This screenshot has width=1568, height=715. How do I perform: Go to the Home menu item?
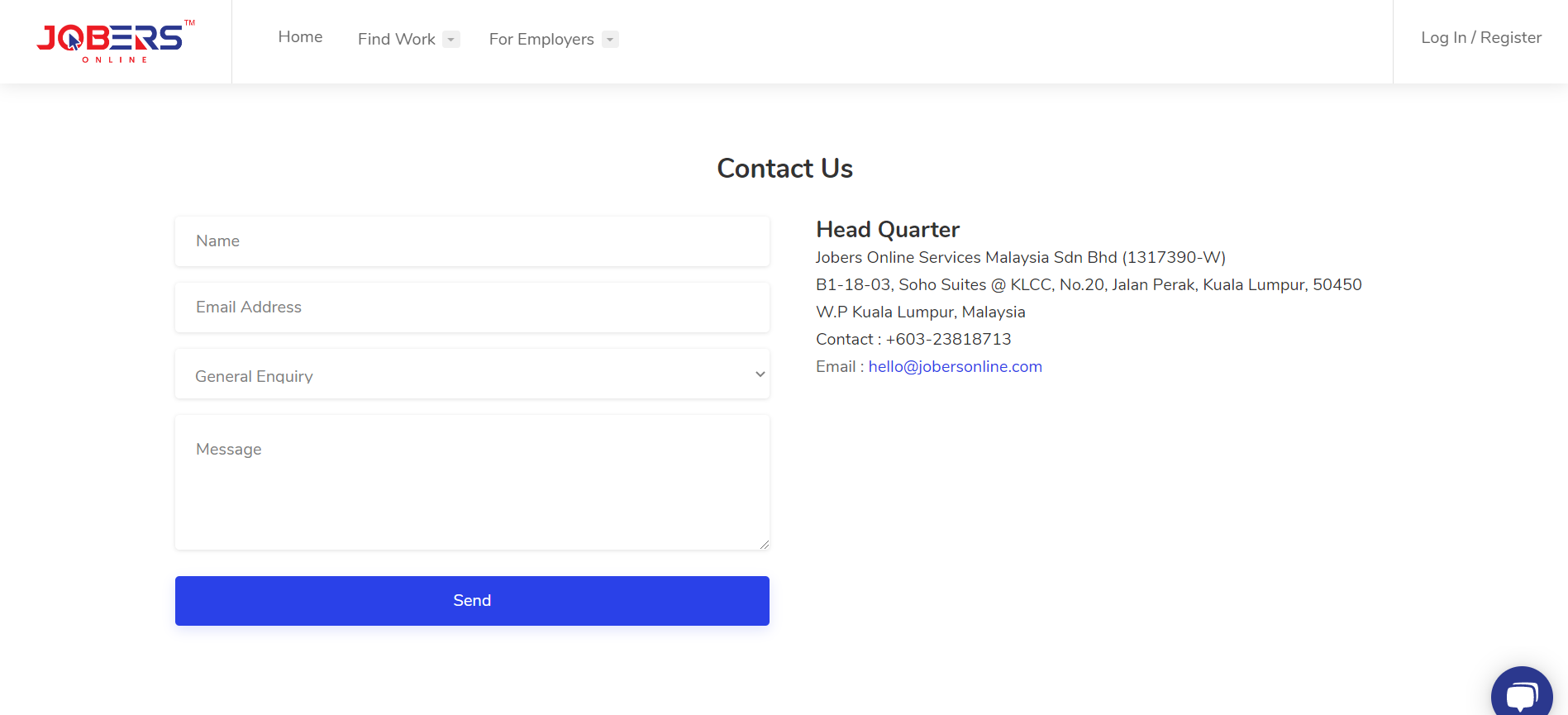point(300,37)
